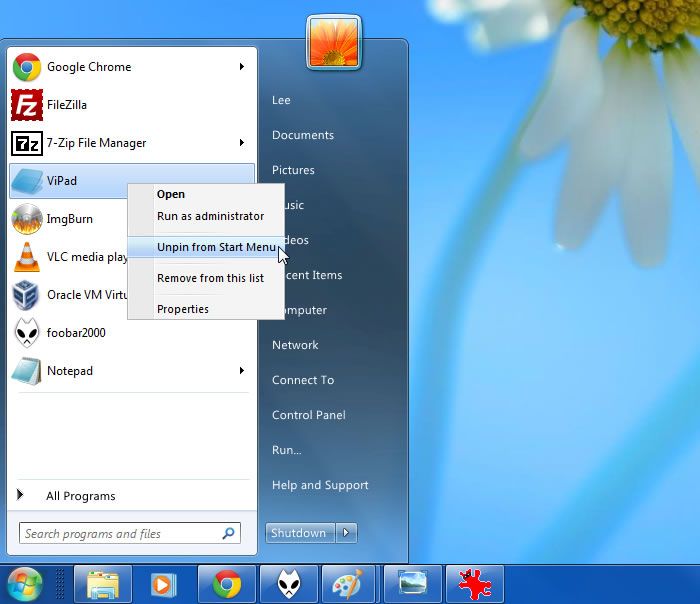This screenshot has width=700, height=604.
Task: Click the ImgBurn program label
Action: point(70,219)
